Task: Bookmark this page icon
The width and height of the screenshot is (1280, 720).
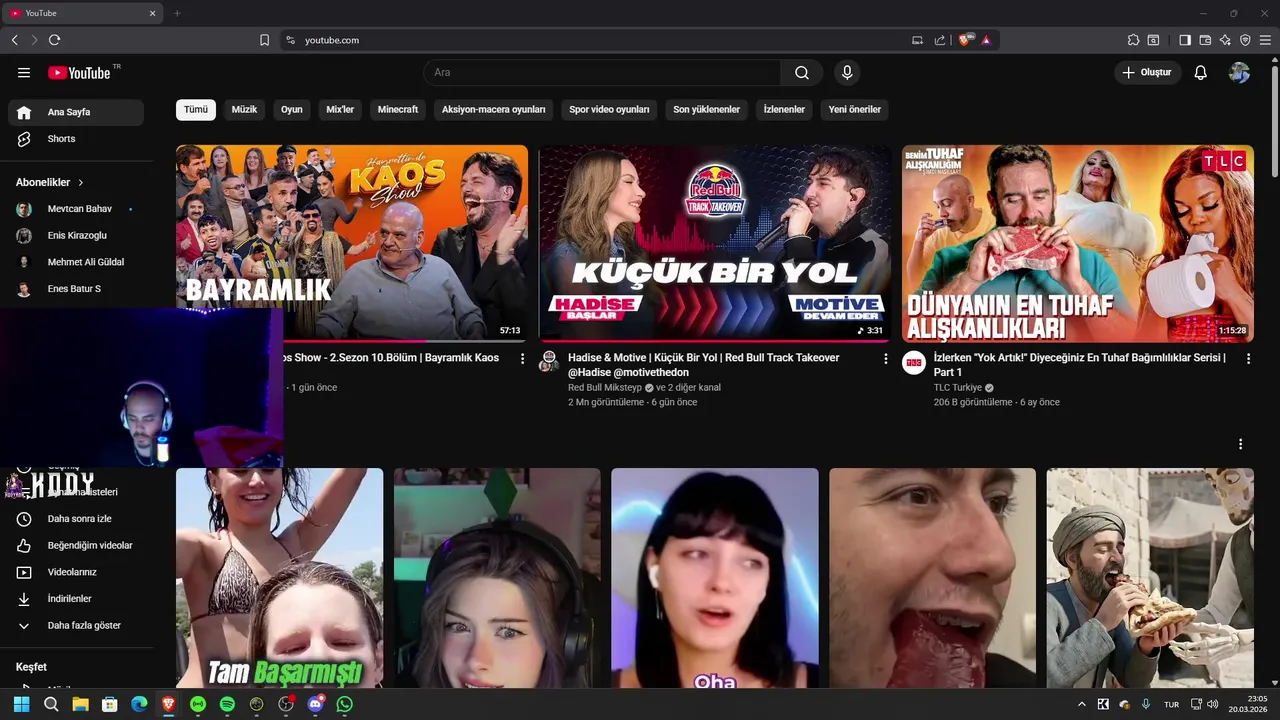Action: pyautogui.click(x=264, y=40)
